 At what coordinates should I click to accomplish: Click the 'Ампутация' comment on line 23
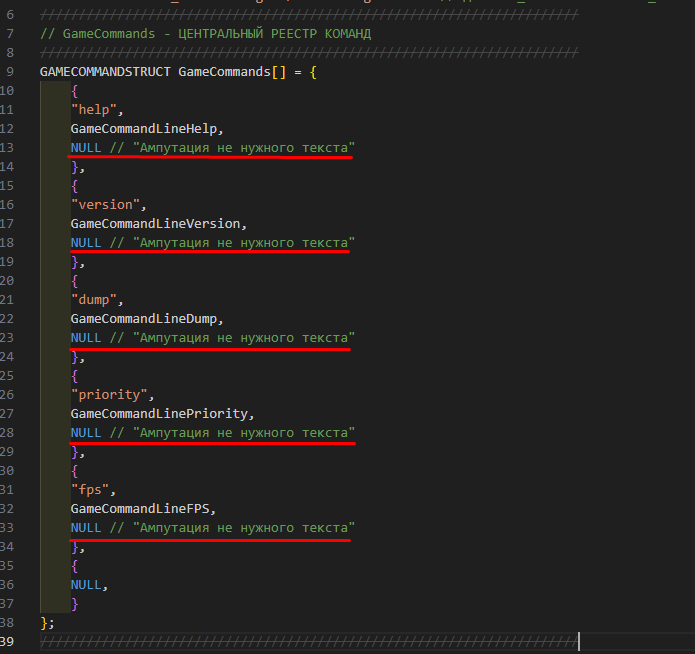232,338
